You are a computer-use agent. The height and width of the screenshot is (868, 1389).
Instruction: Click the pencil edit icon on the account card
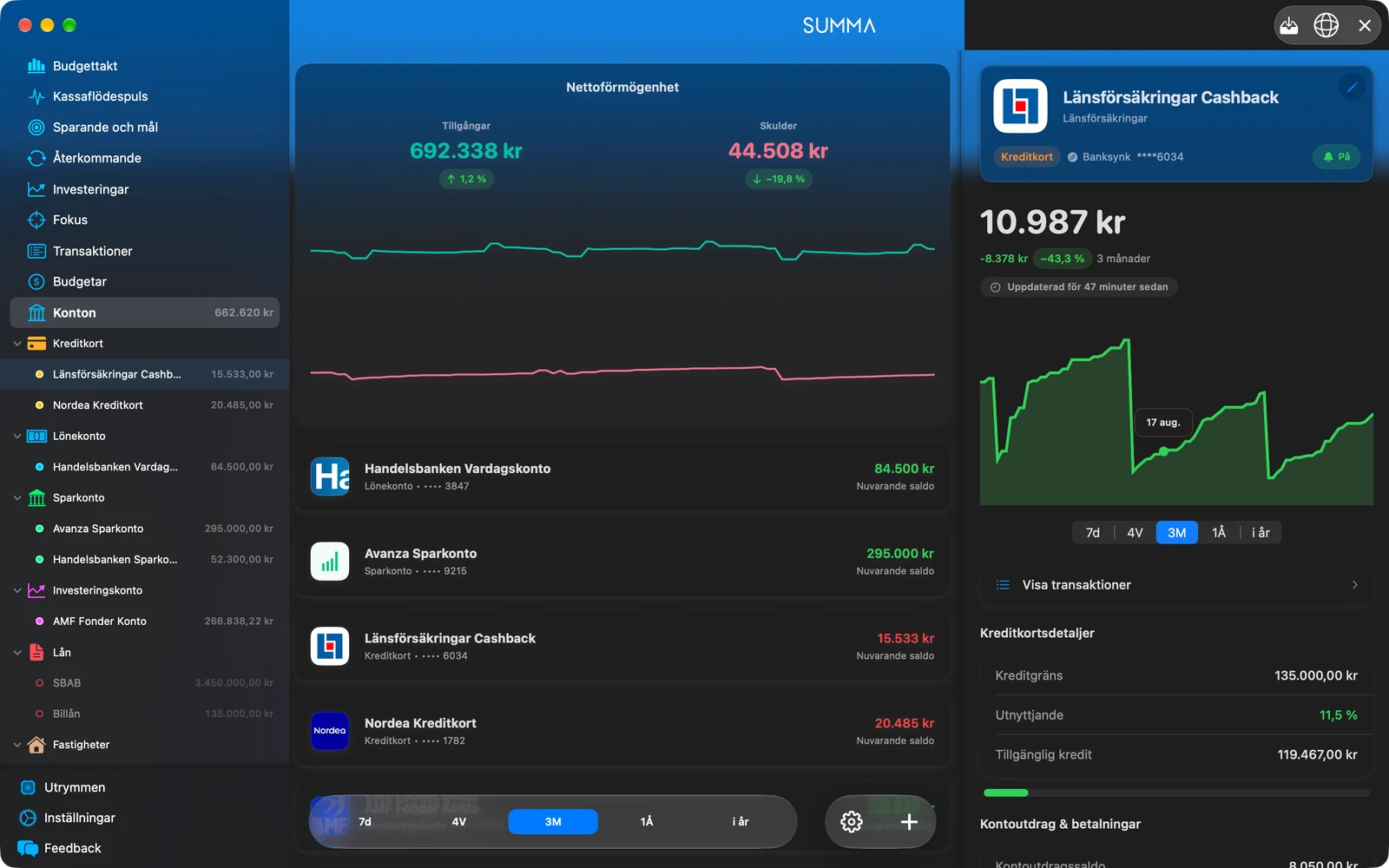click(x=1352, y=87)
